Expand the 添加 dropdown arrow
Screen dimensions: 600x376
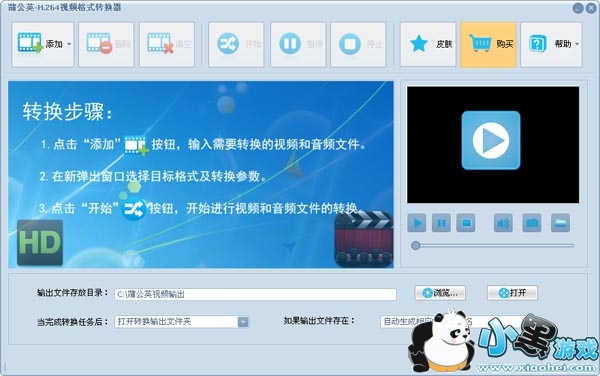pos(69,44)
